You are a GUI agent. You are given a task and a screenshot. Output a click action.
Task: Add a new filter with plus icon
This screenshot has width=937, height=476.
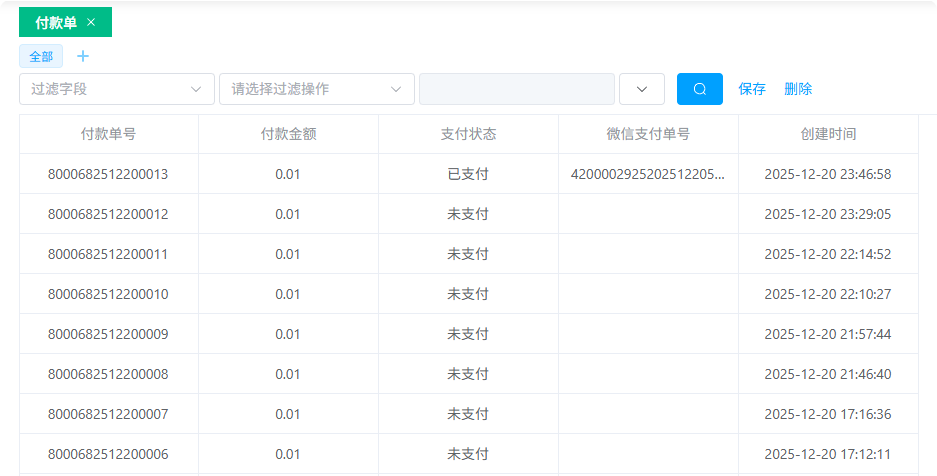(83, 56)
